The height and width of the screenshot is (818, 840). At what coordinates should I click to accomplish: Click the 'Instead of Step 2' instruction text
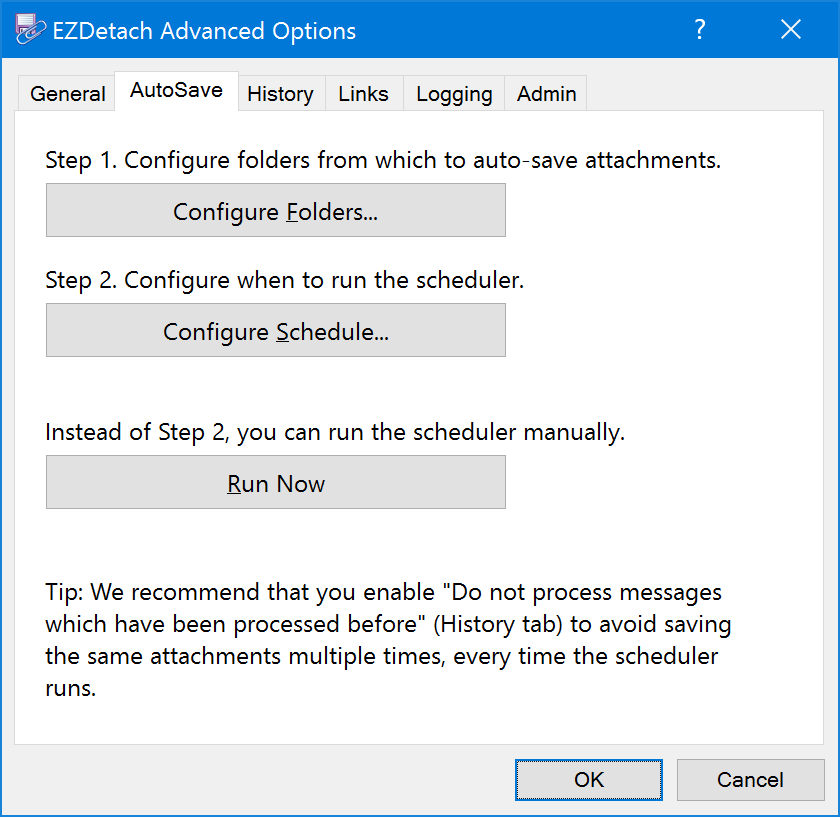click(x=335, y=432)
